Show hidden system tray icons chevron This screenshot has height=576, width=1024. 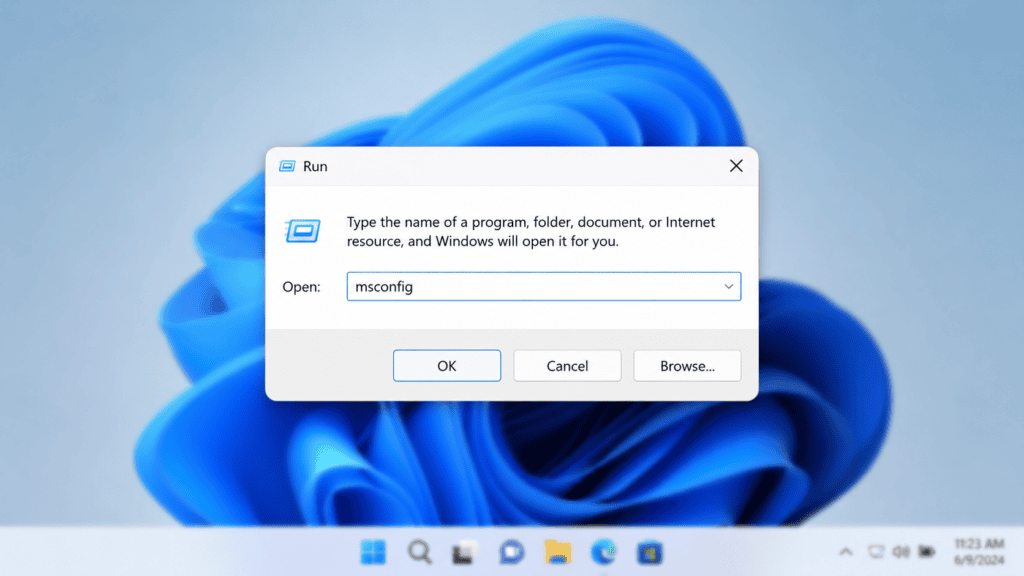846,552
